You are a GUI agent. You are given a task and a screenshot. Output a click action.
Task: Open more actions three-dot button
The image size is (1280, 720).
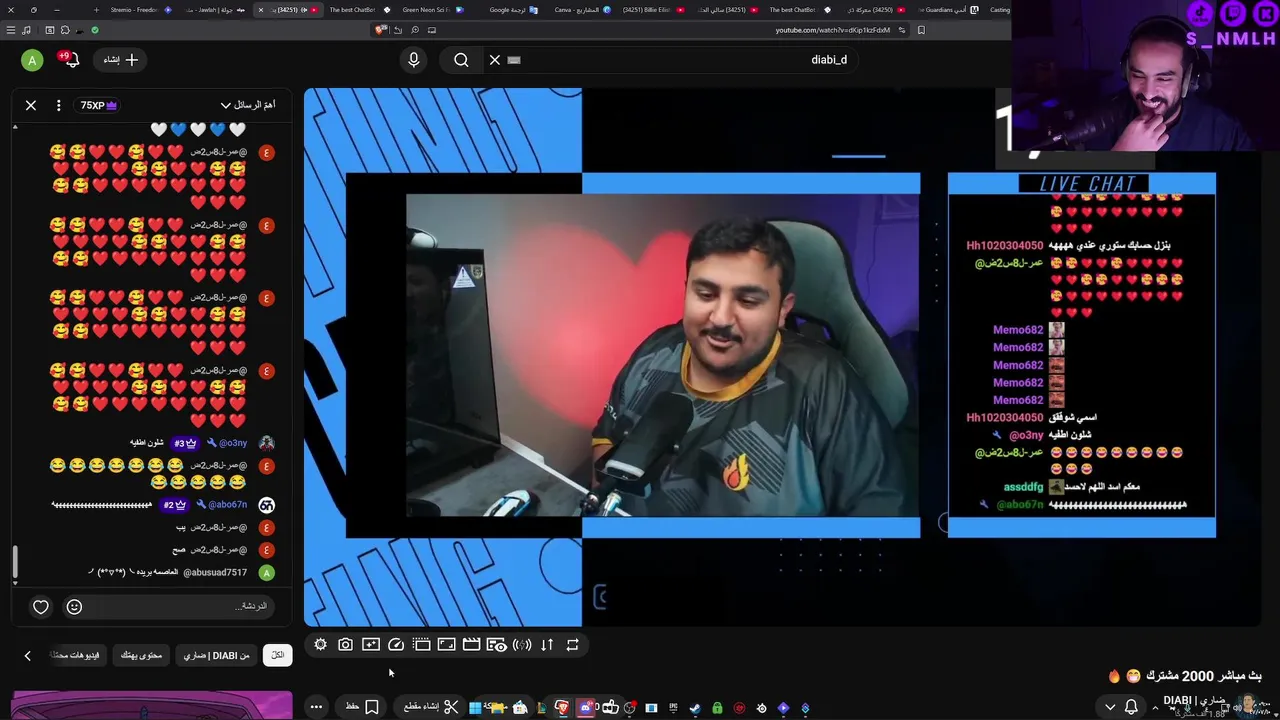(x=316, y=707)
